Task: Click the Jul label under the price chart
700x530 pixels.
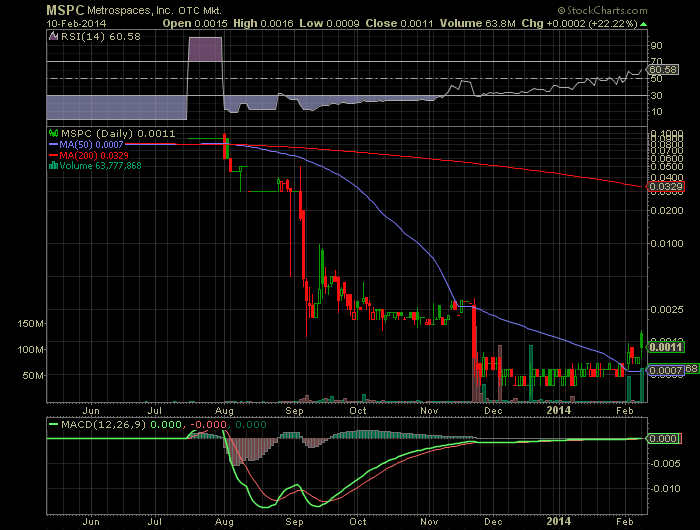Action: coord(154,410)
